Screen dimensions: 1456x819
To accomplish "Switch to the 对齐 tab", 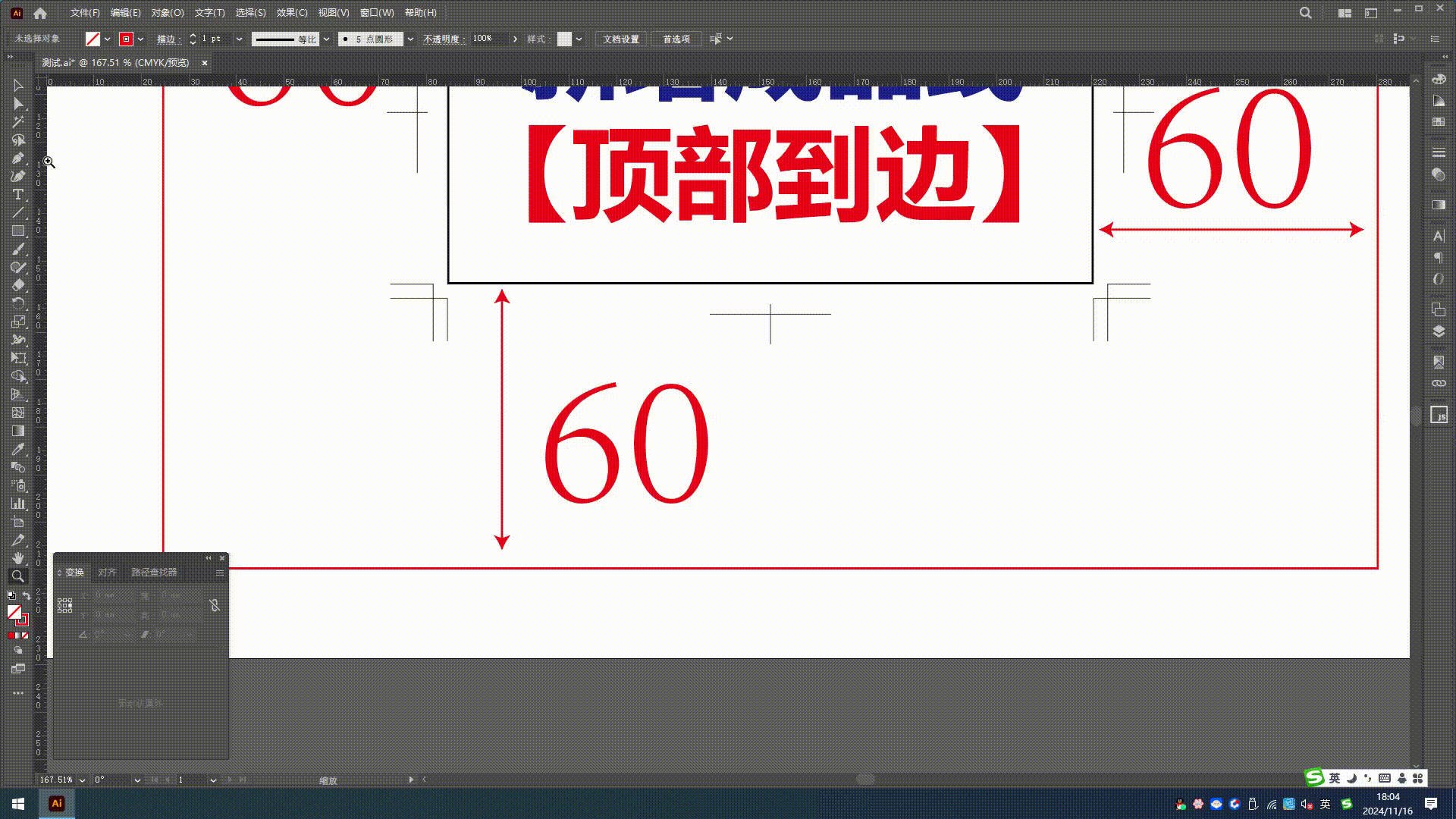I will coord(107,573).
